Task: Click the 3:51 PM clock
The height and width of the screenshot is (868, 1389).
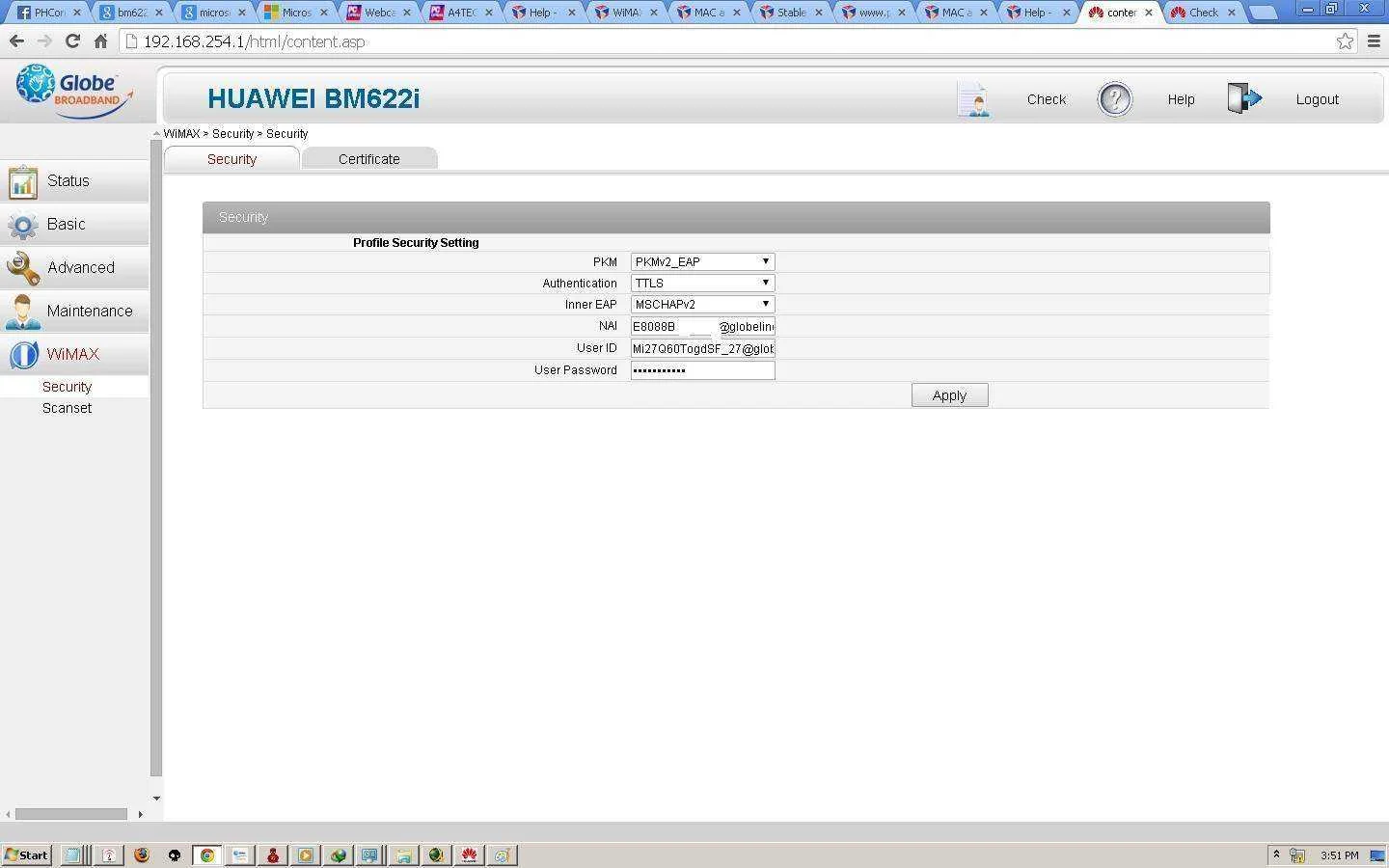Action: click(1340, 855)
